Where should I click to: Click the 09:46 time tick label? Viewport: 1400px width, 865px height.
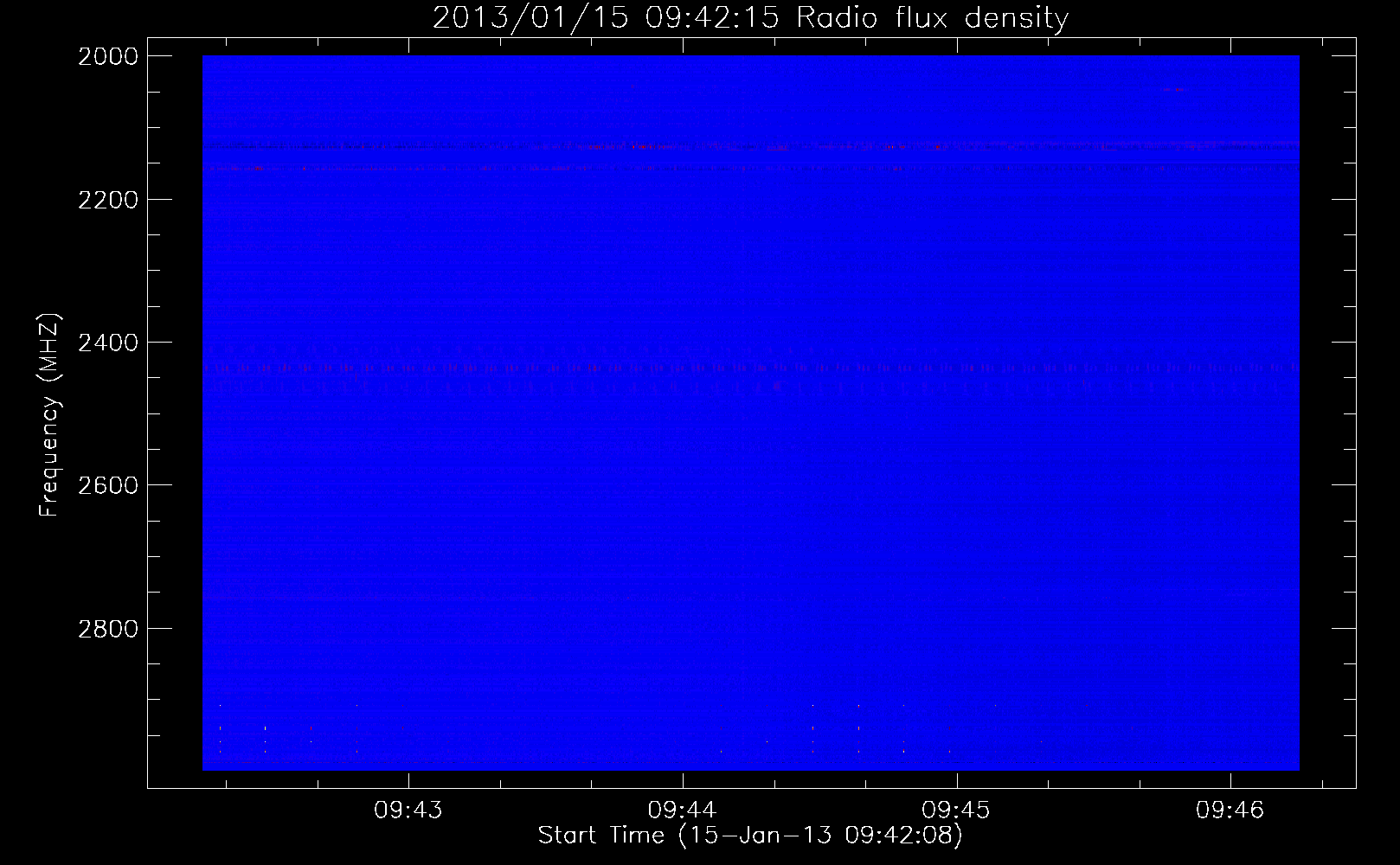pos(1230,810)
